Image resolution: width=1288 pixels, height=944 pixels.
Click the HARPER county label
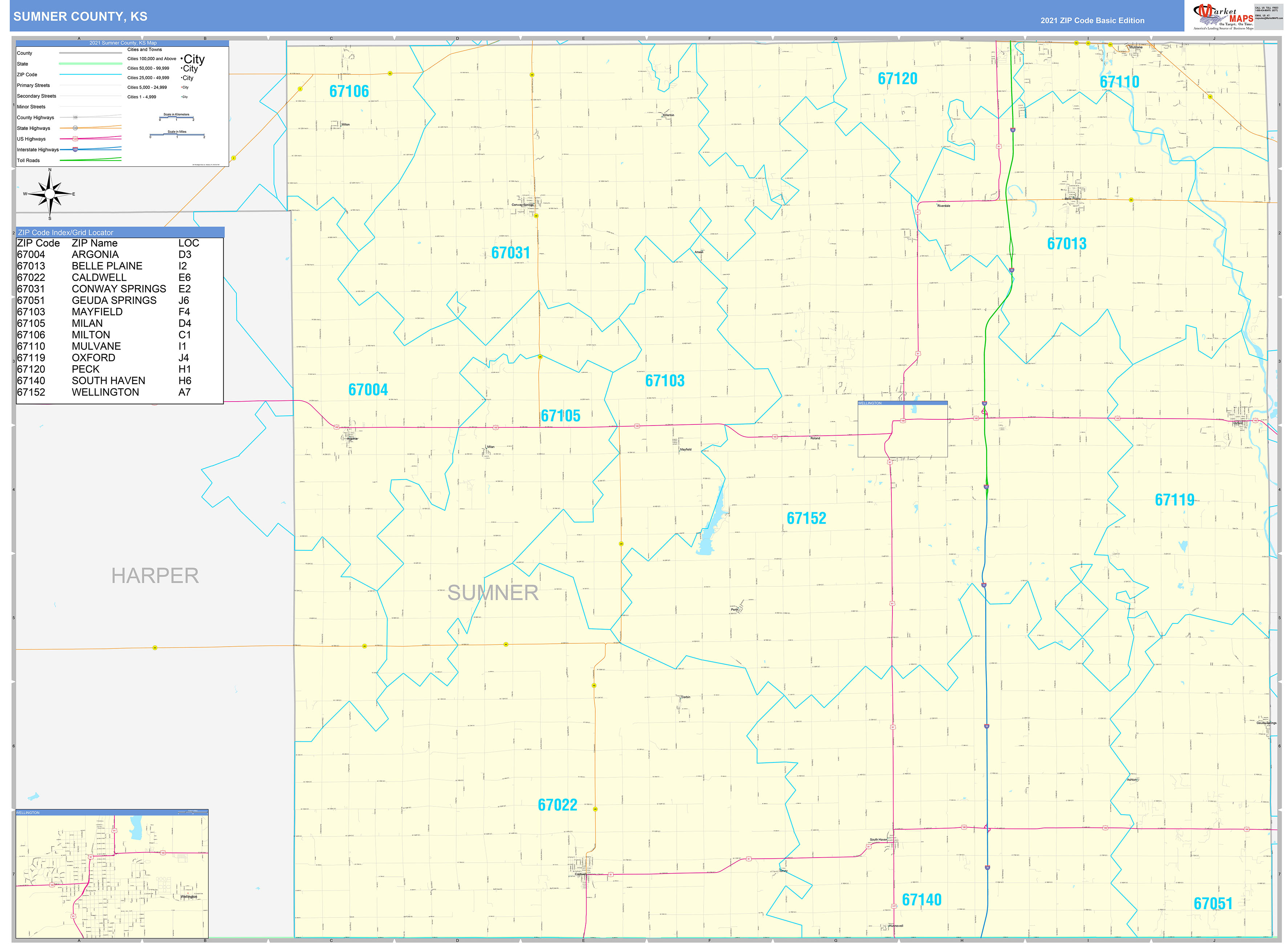155,575
